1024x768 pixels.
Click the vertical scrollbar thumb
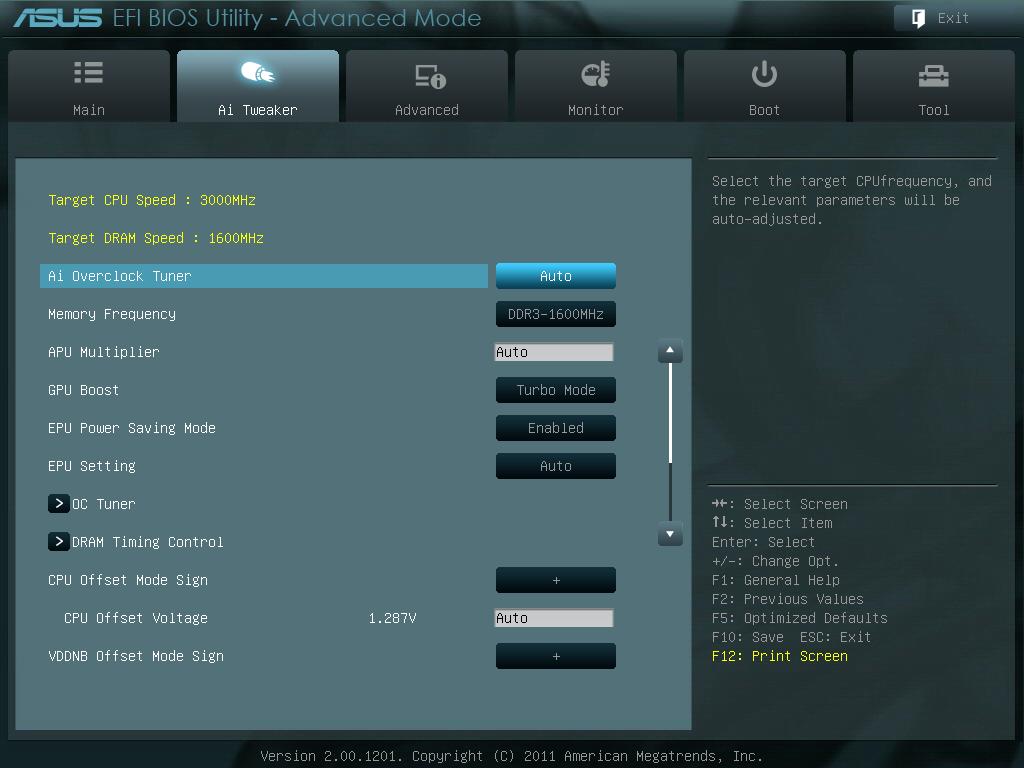pos(670,413)
